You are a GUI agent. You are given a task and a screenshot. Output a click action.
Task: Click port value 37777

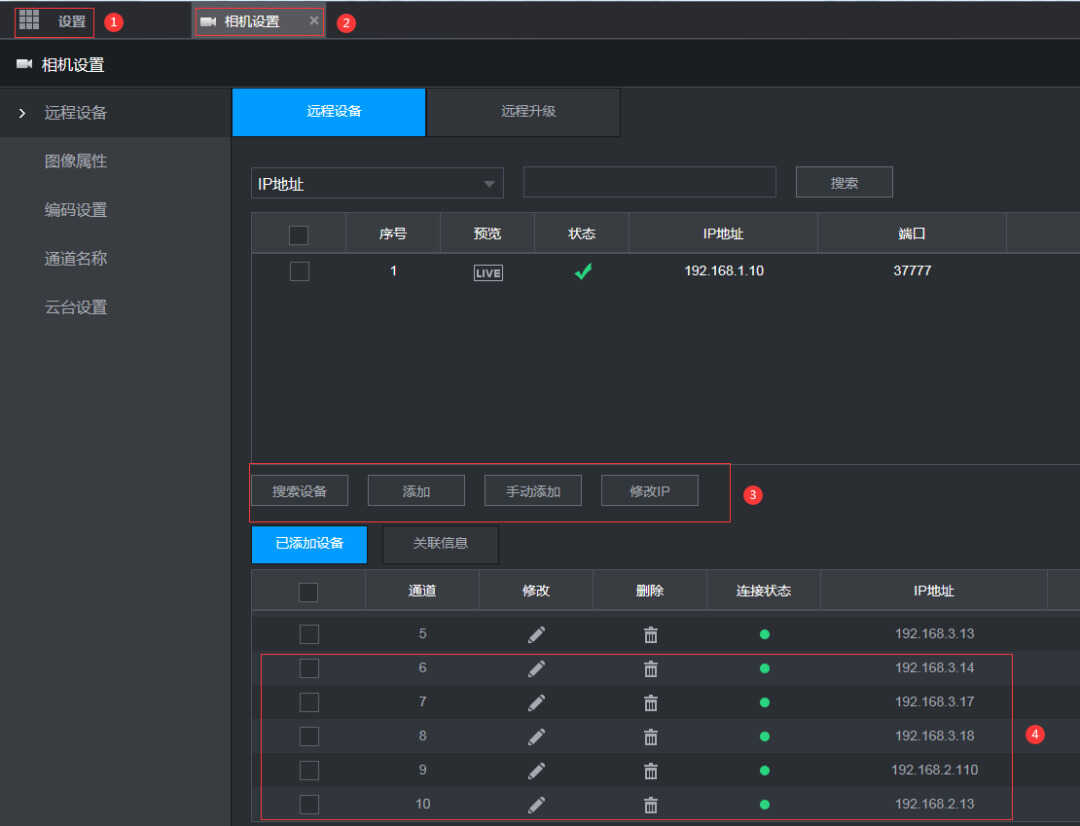click(912, 271)
